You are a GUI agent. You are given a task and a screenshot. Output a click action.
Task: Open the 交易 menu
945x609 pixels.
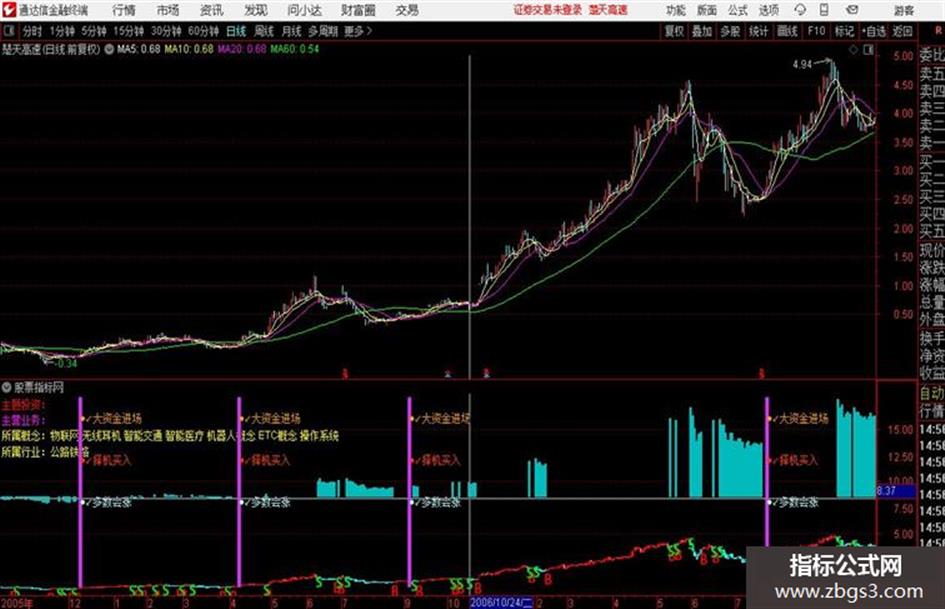pos(407,10)
